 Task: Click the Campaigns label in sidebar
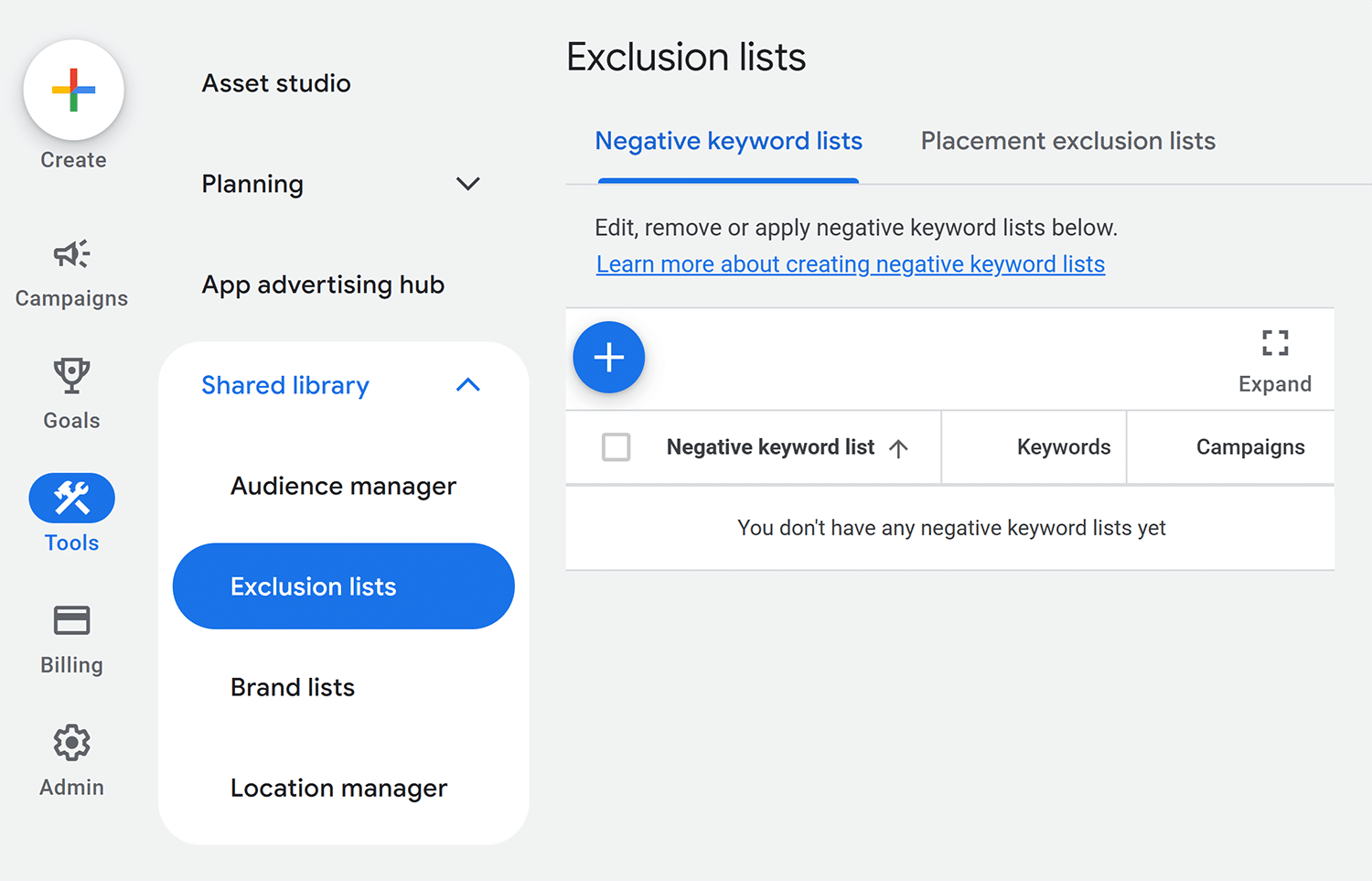coord(71,299)
